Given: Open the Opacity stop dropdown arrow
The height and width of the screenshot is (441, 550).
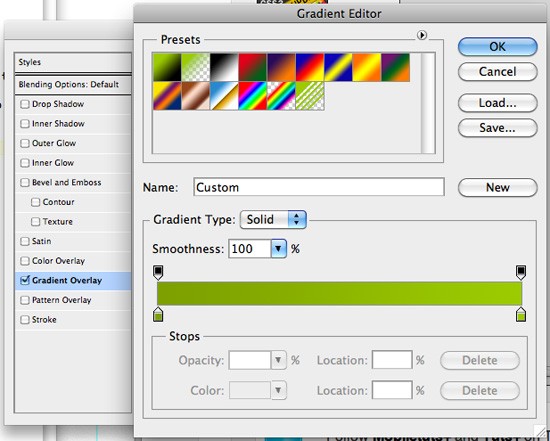Looking at the screenshot, I should 279,360.
